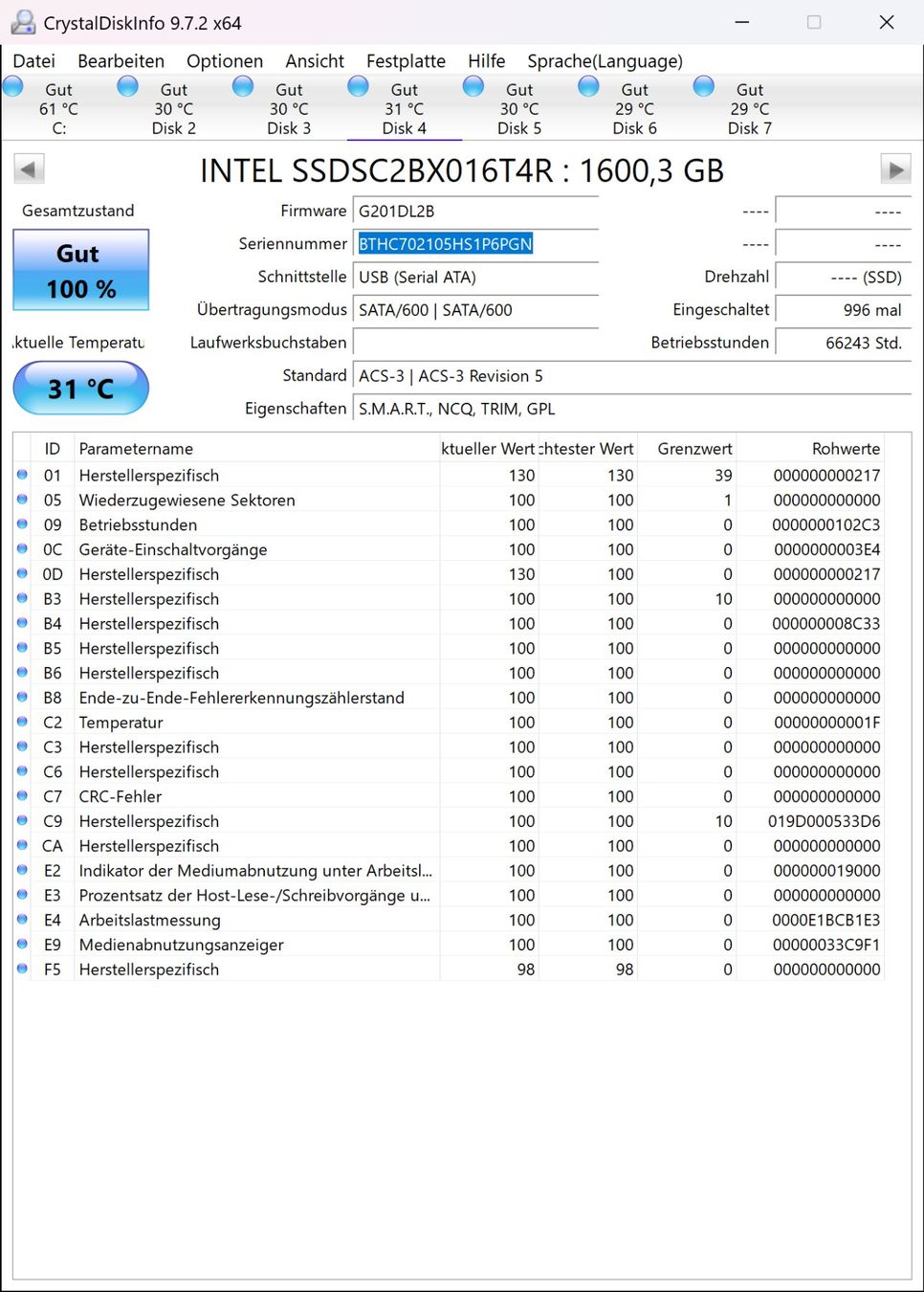Click the status icon of attribute C3
924x1292 pixels.
tap(22, 746)
